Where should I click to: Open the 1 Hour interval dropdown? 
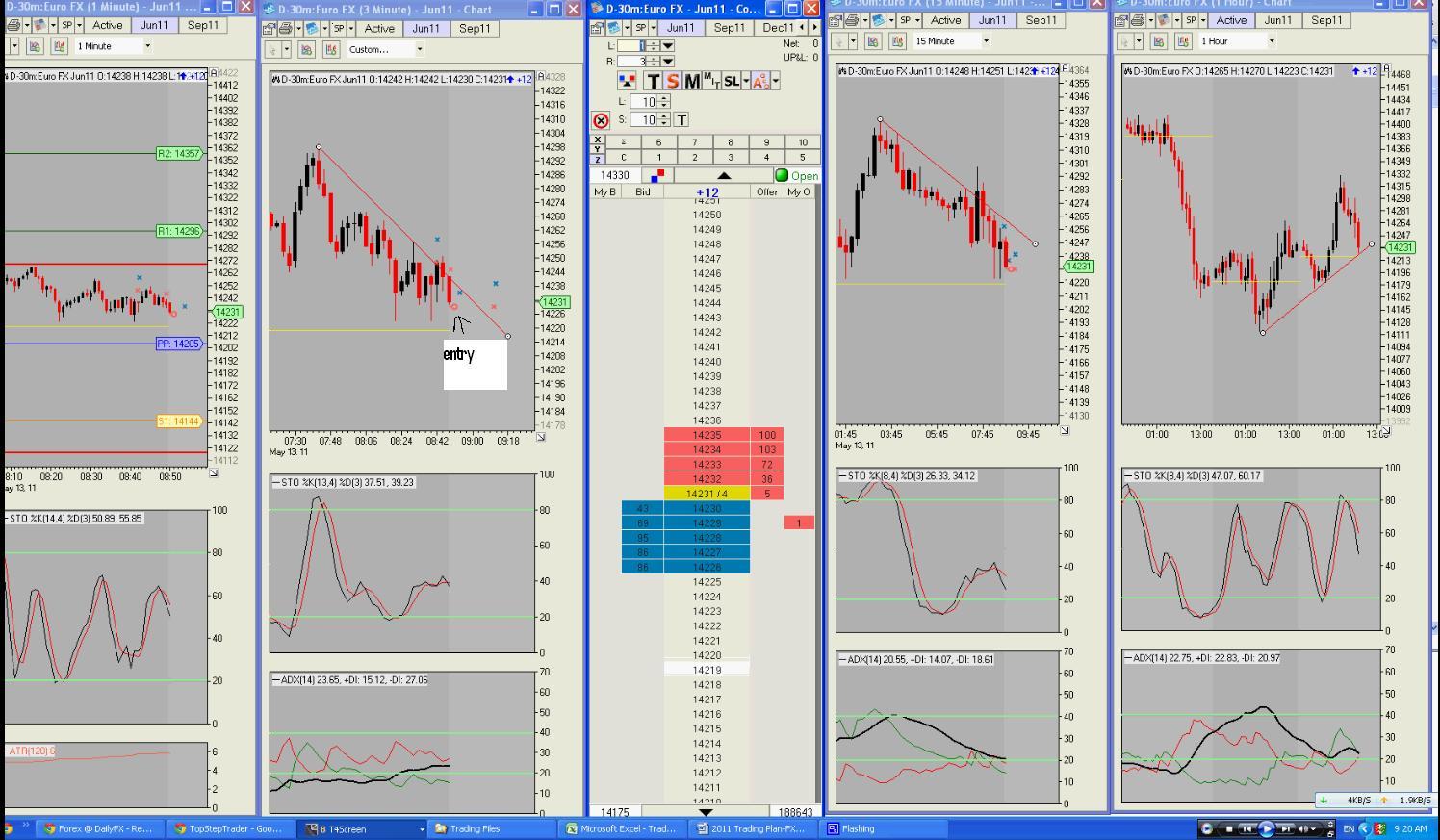[x=1271, y=41]
